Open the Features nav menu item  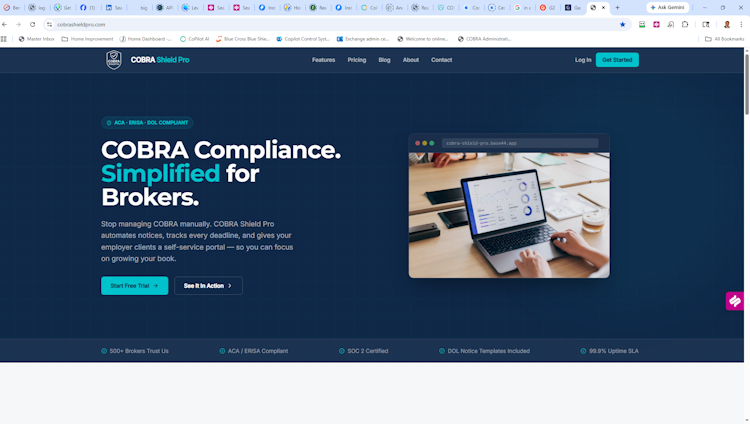coord(323,60)
